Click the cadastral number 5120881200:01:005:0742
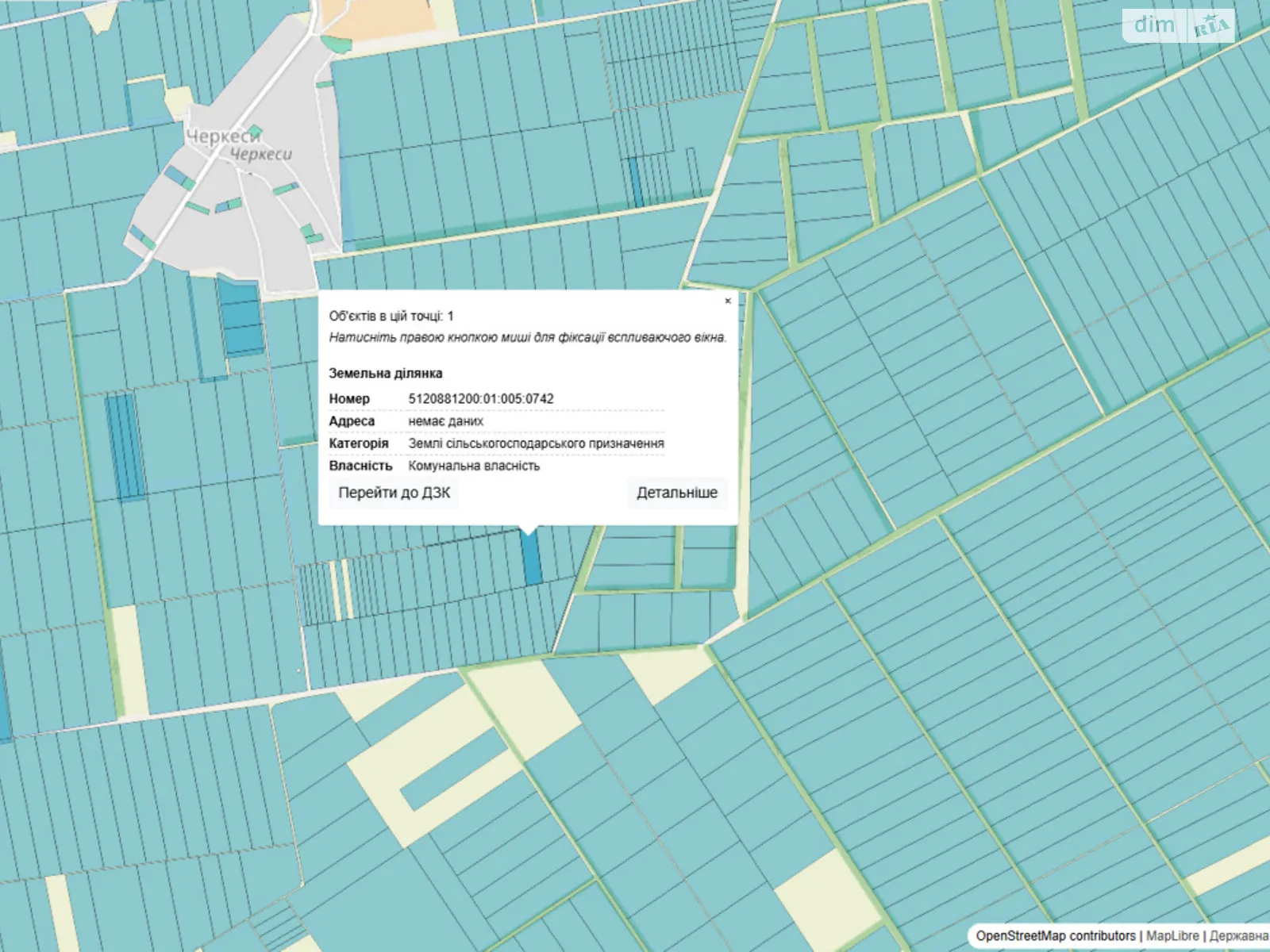Viewport: 1270px width, 952px height. click(x=480, y=399)
